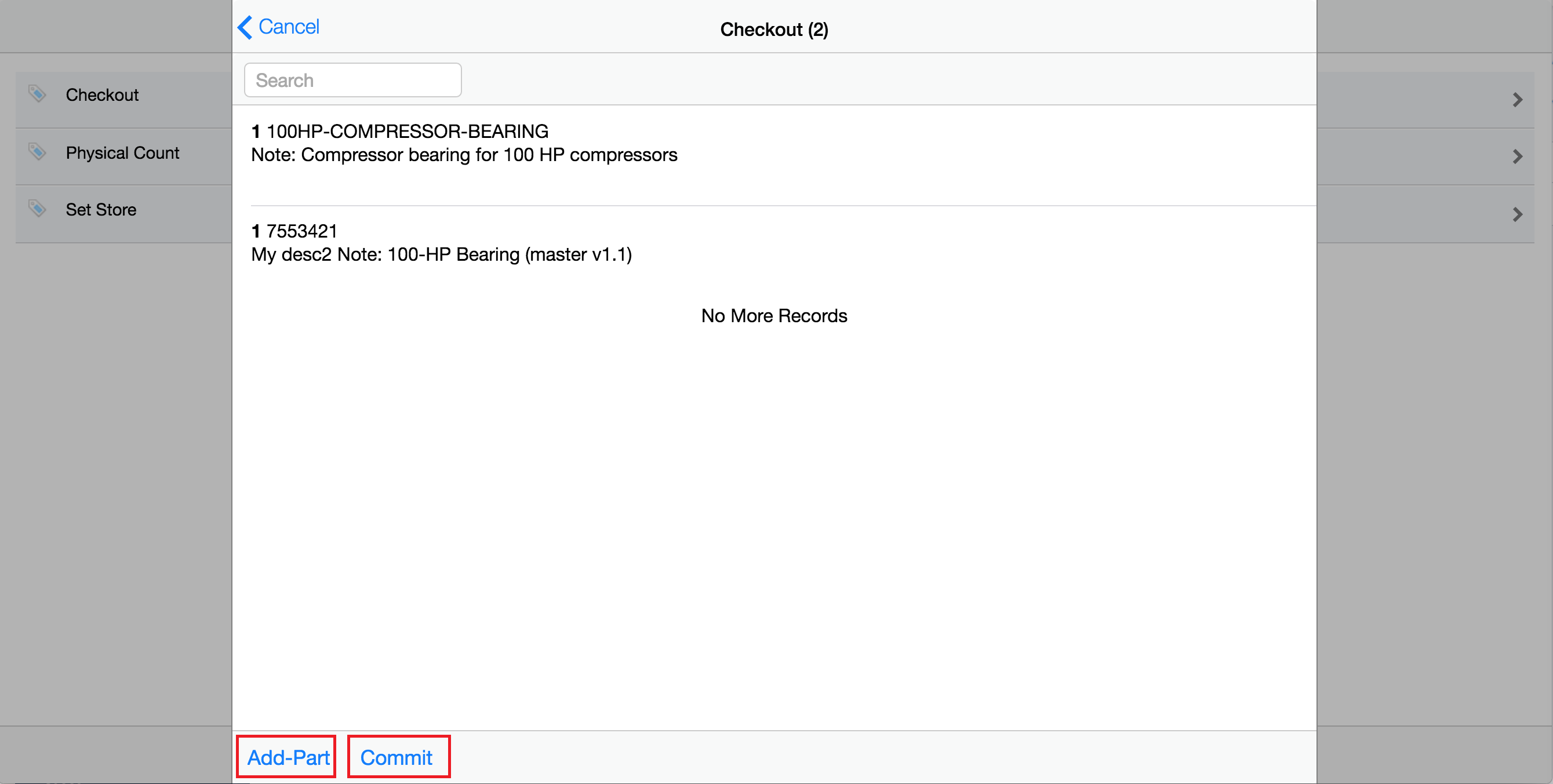Expand the Set Store row's right chevron
The image size is (1553, 784).
1518,214
